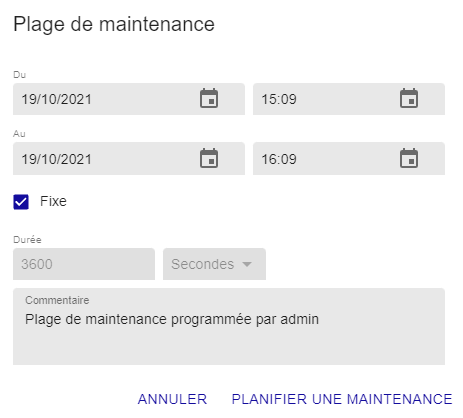Cancel with the ANNULER button
This screenshot has height=418, width=463.
click(x=172, y=399)
